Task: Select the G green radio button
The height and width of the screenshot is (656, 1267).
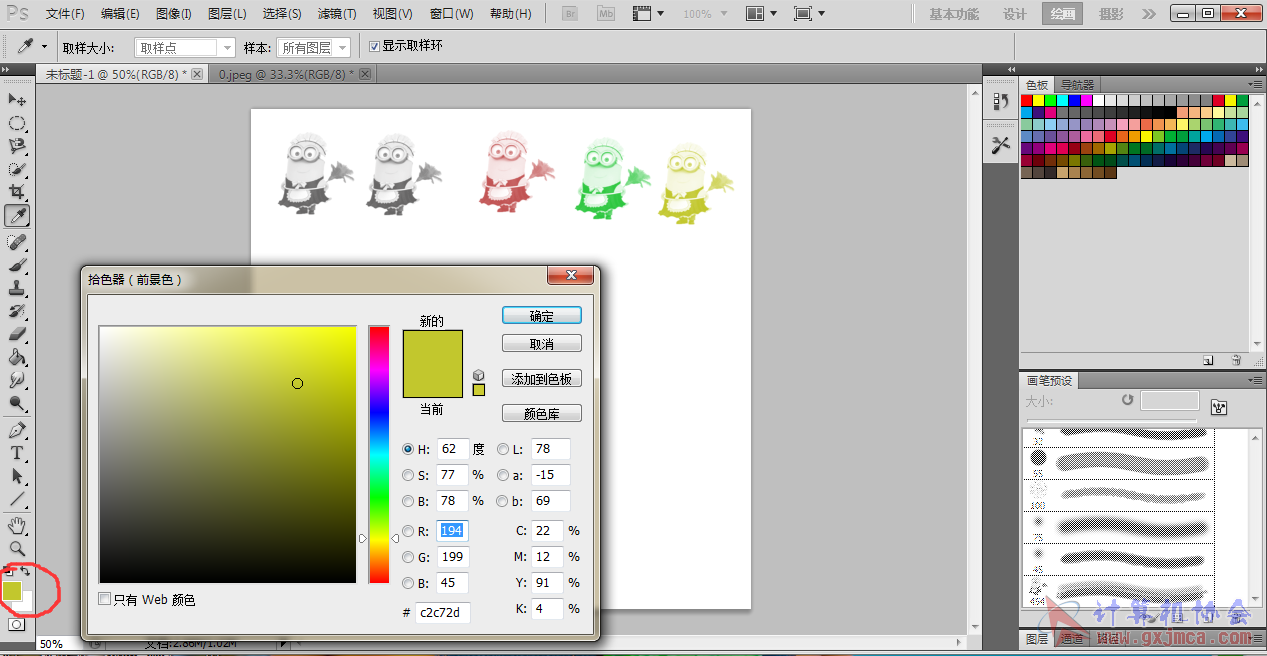Action: click(x=408, y=557)
